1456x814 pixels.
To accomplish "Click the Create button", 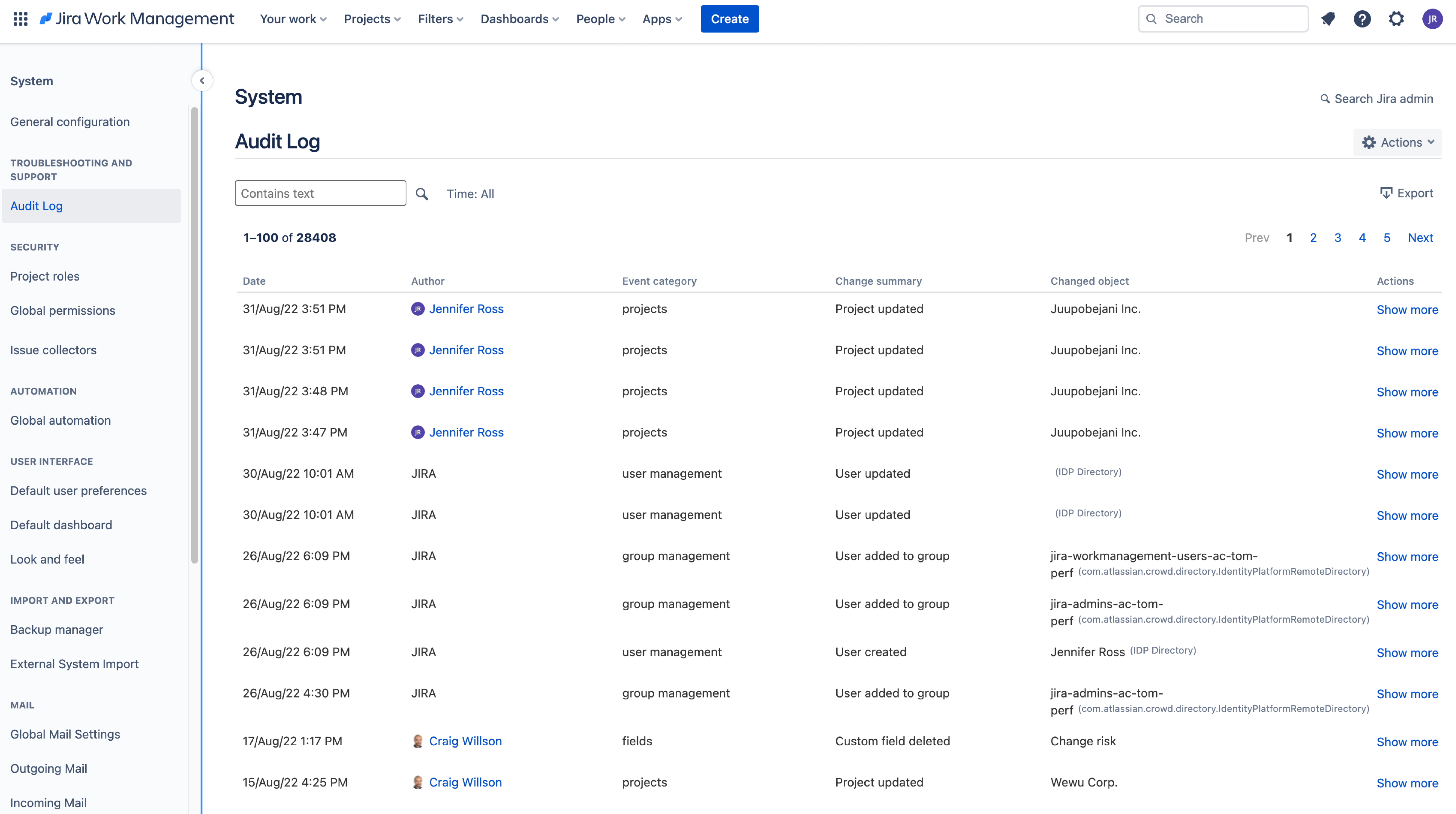I will click(x=729, y=19).
